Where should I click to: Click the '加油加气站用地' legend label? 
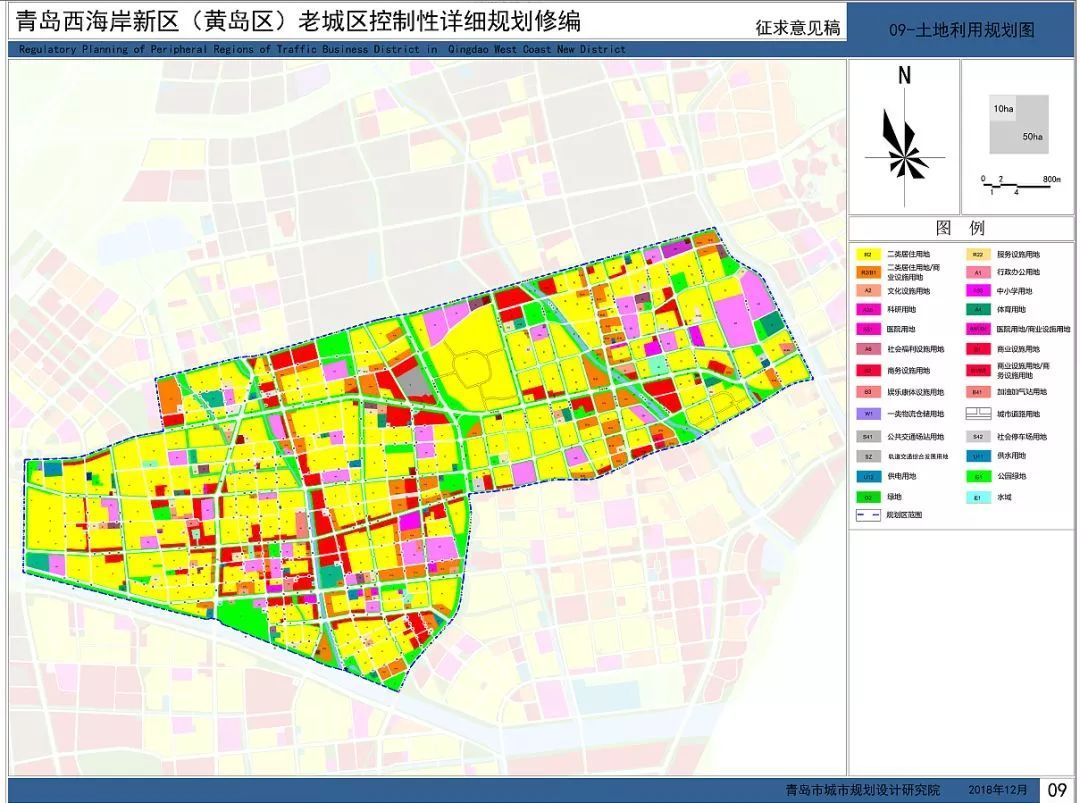(x=1021, y=392)
